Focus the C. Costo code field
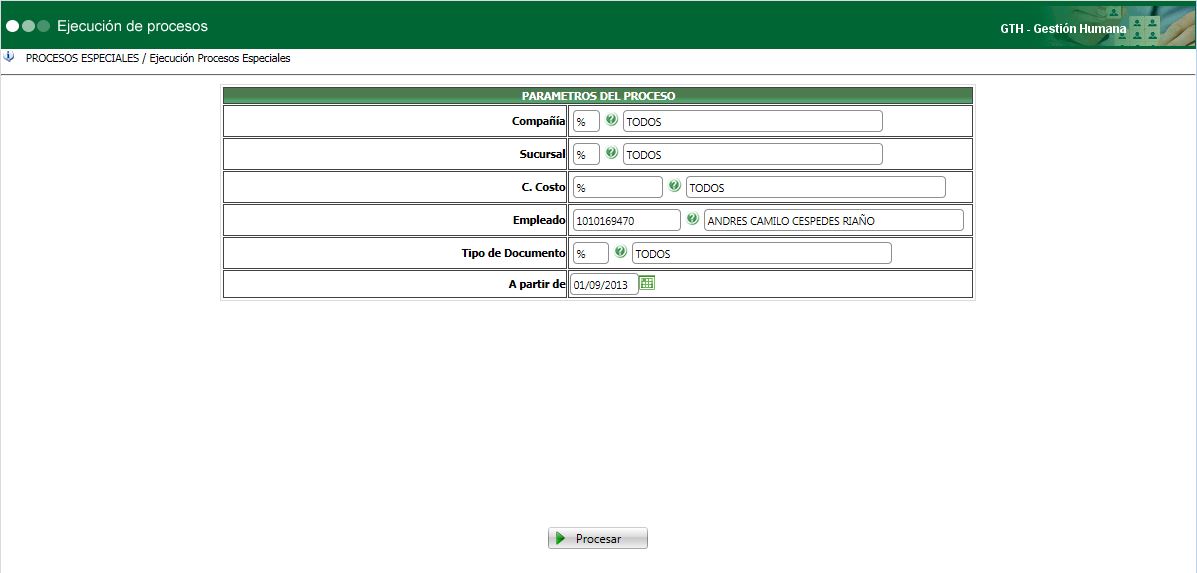 [x=618, y=187]
